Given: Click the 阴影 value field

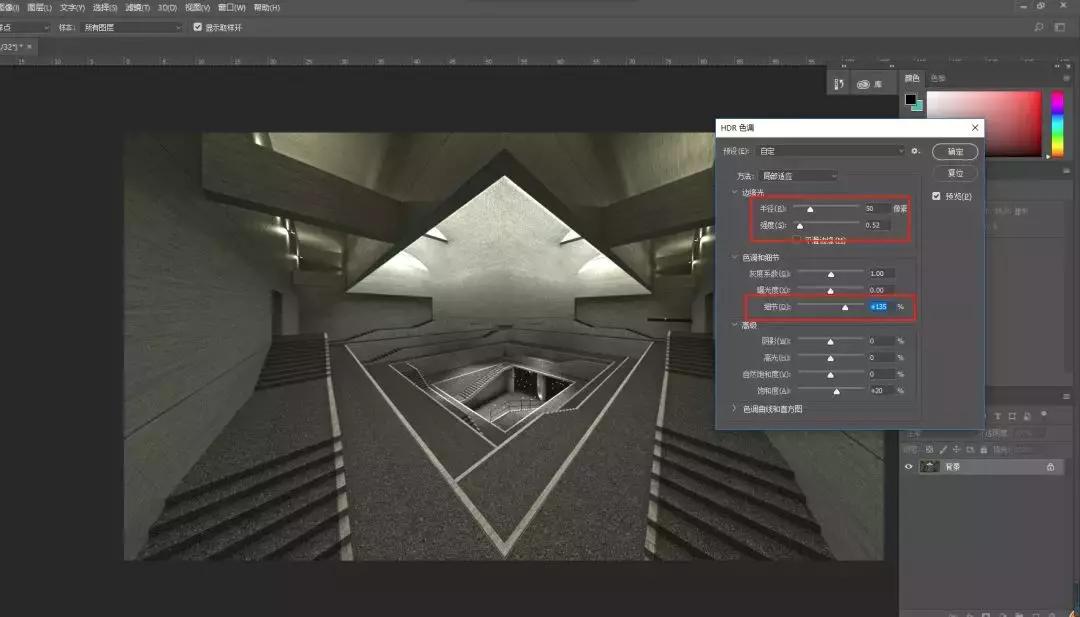Looking at the screenshot, I should [x=882, y=341].
